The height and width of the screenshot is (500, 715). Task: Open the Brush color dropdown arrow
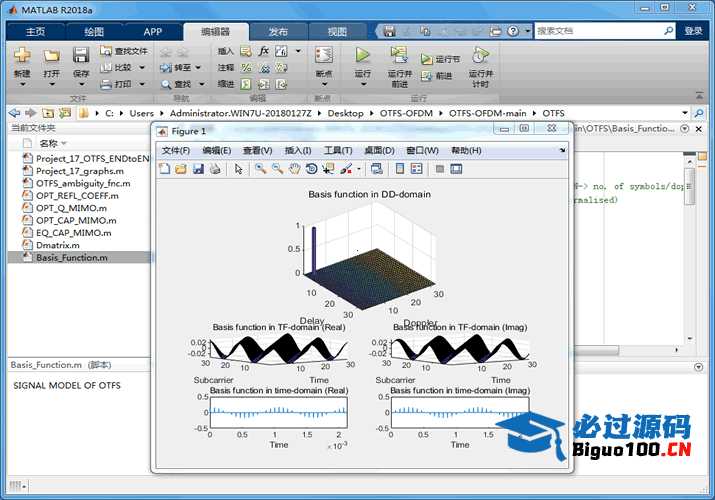pos(359,169)
